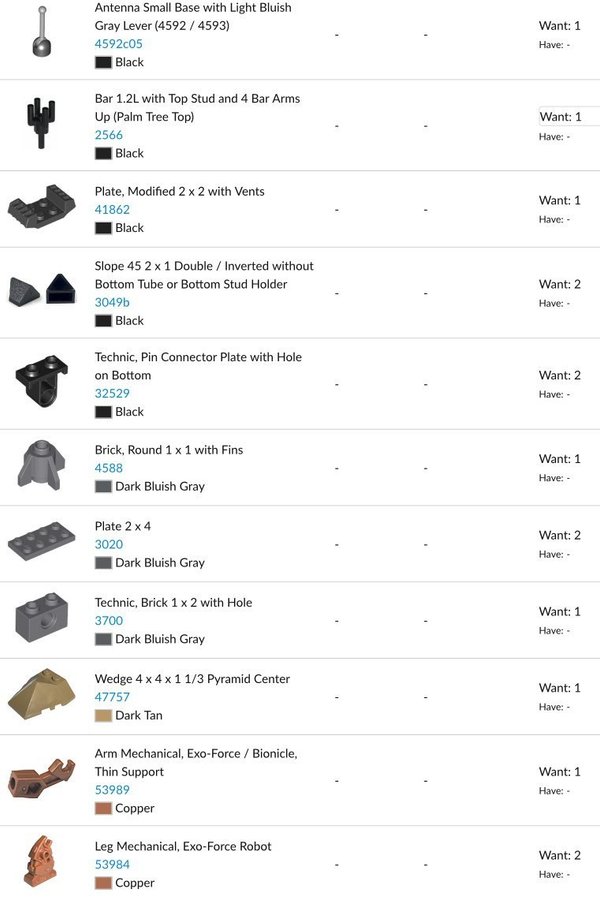The width and height of the screenshot is (600, 900).
Task: Edit the Want quantity field for Palm Tree Top
Action: click(x=568, y=117)
